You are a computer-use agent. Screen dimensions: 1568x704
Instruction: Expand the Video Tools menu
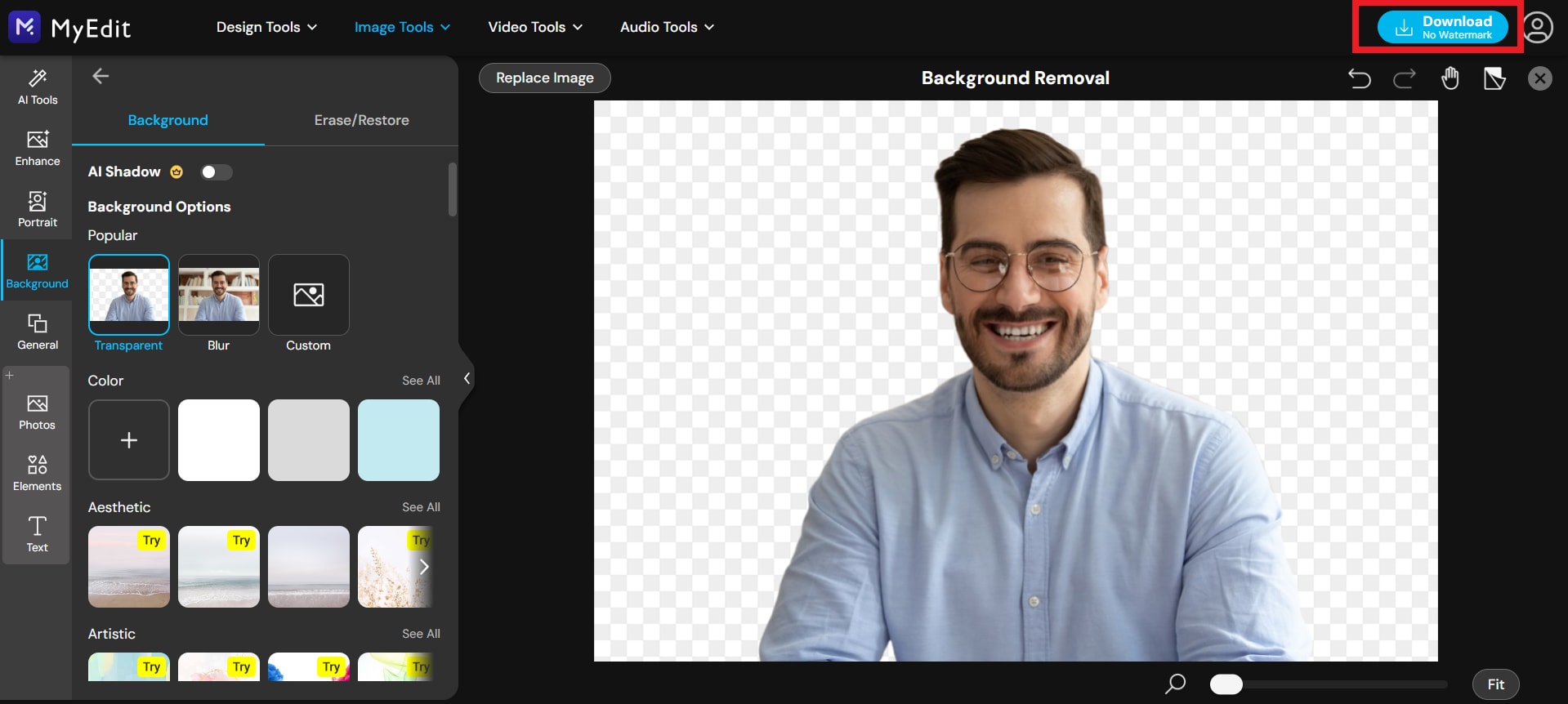(x=535, y=27)
